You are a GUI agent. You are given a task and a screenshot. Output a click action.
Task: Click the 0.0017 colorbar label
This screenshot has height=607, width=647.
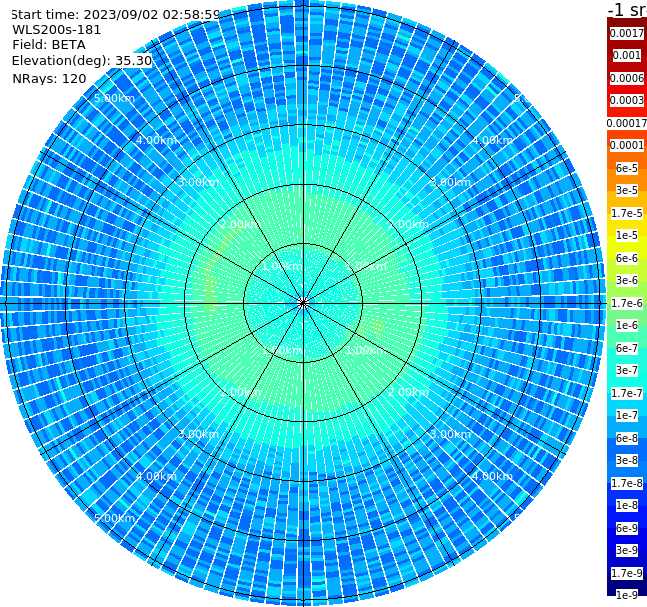click(627, 33)
